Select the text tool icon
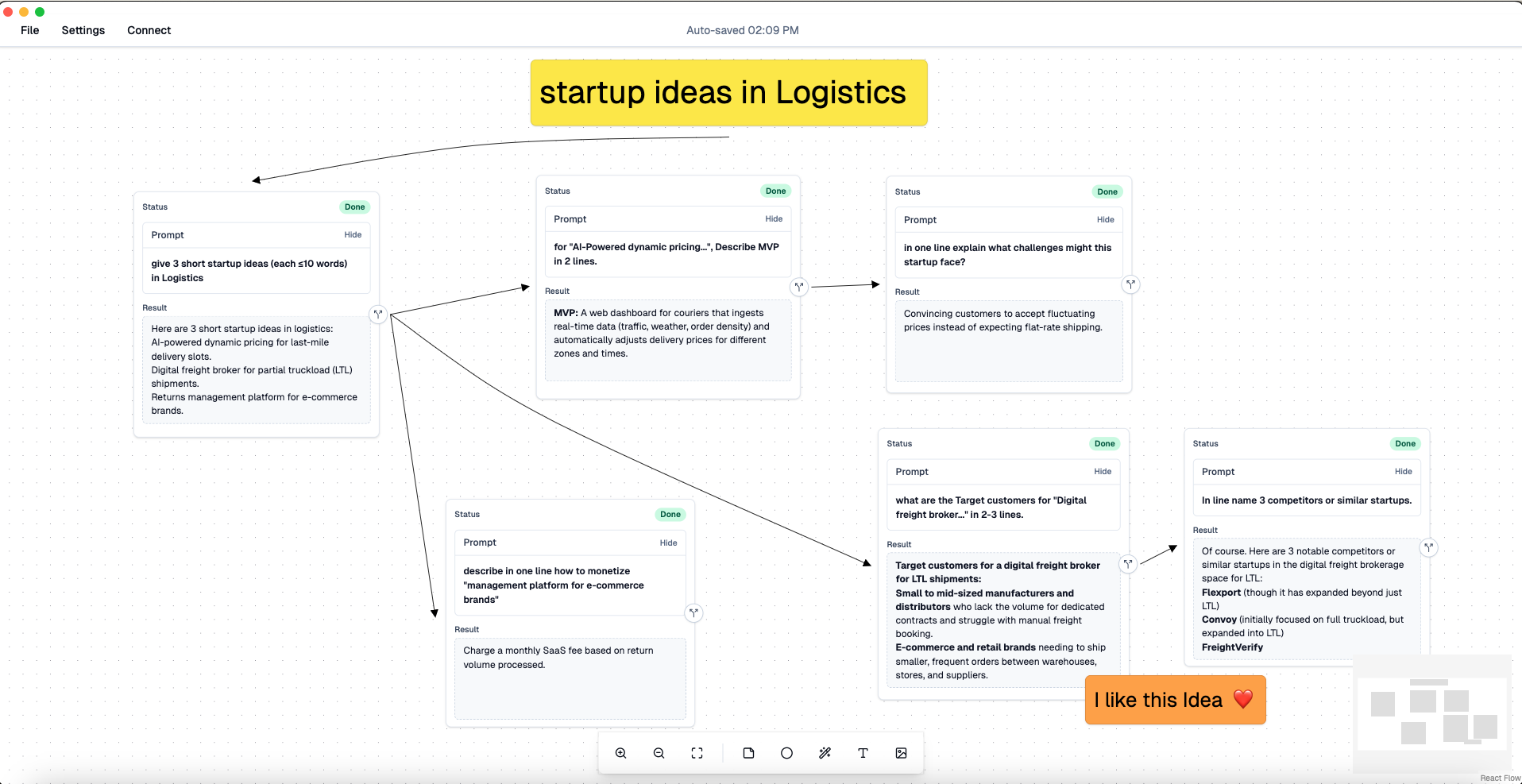The width and height of the screenshot is (1522, 784). [863, 753]
